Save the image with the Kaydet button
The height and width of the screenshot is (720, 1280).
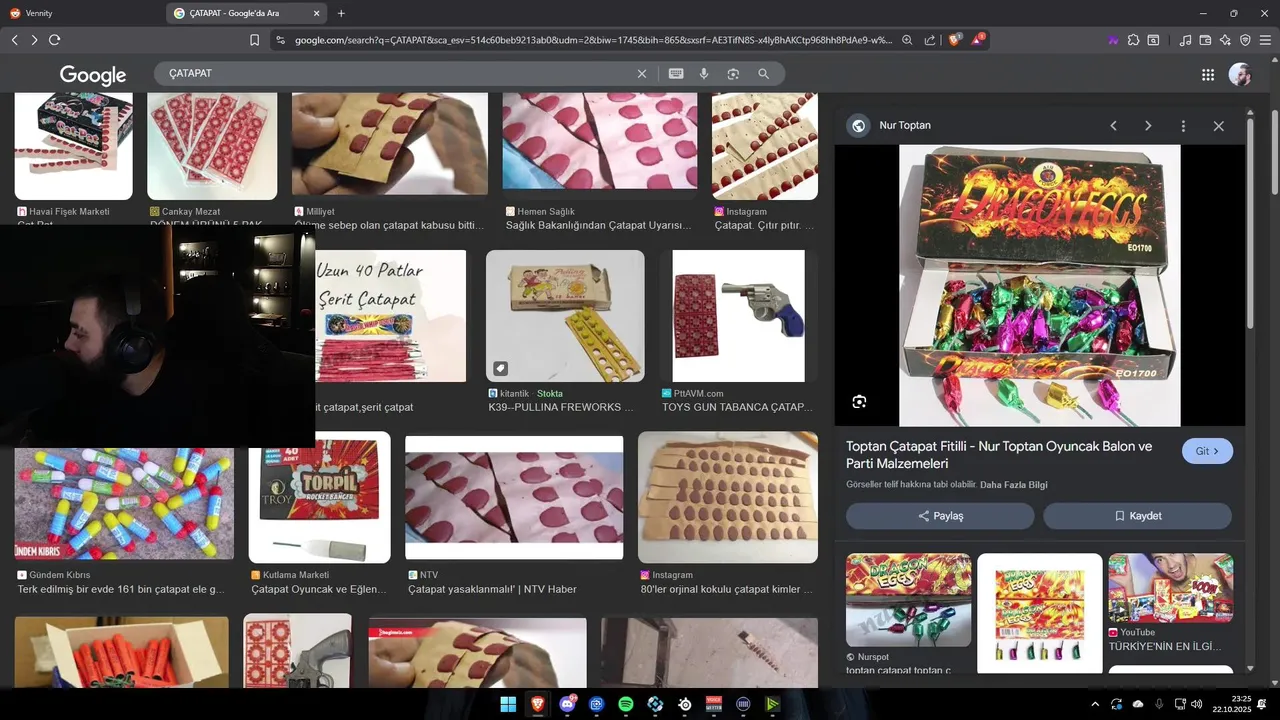click(1138, 516)
